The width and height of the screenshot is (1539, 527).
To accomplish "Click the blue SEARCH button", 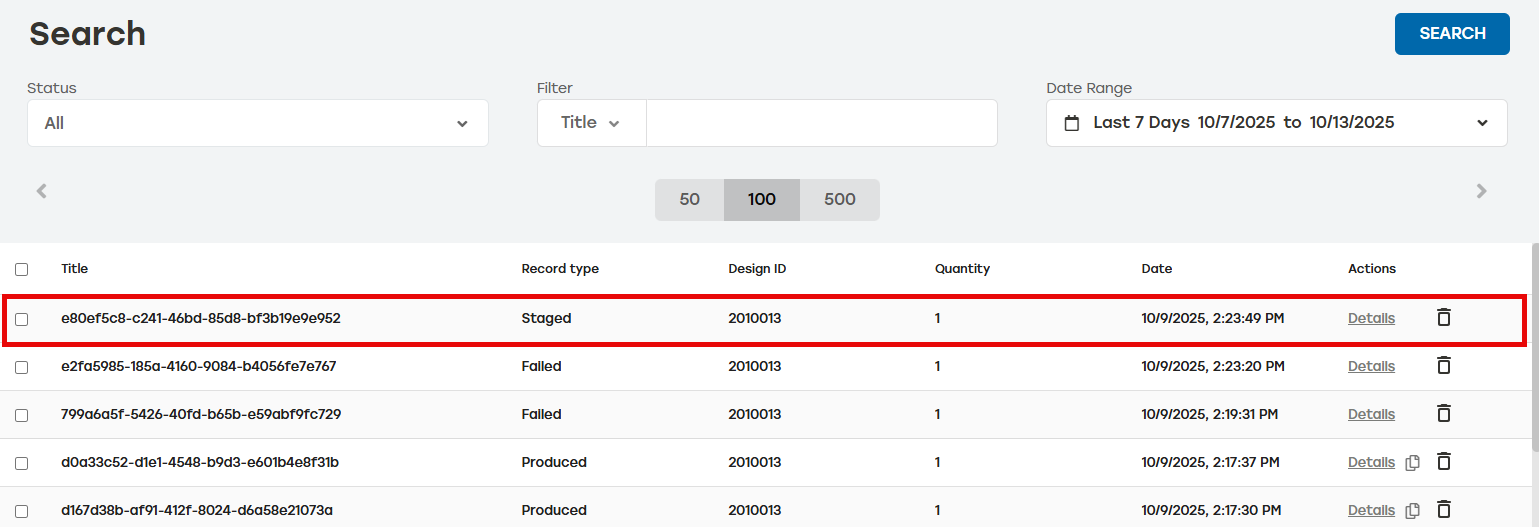I will coord(1452,33).
